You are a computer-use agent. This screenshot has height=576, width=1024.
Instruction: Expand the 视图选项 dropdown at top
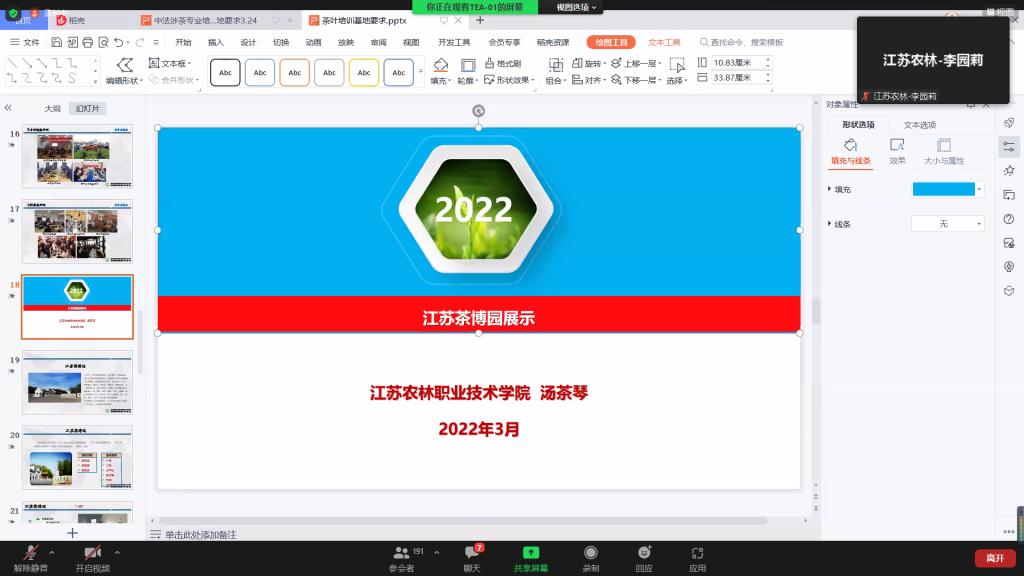577,7
